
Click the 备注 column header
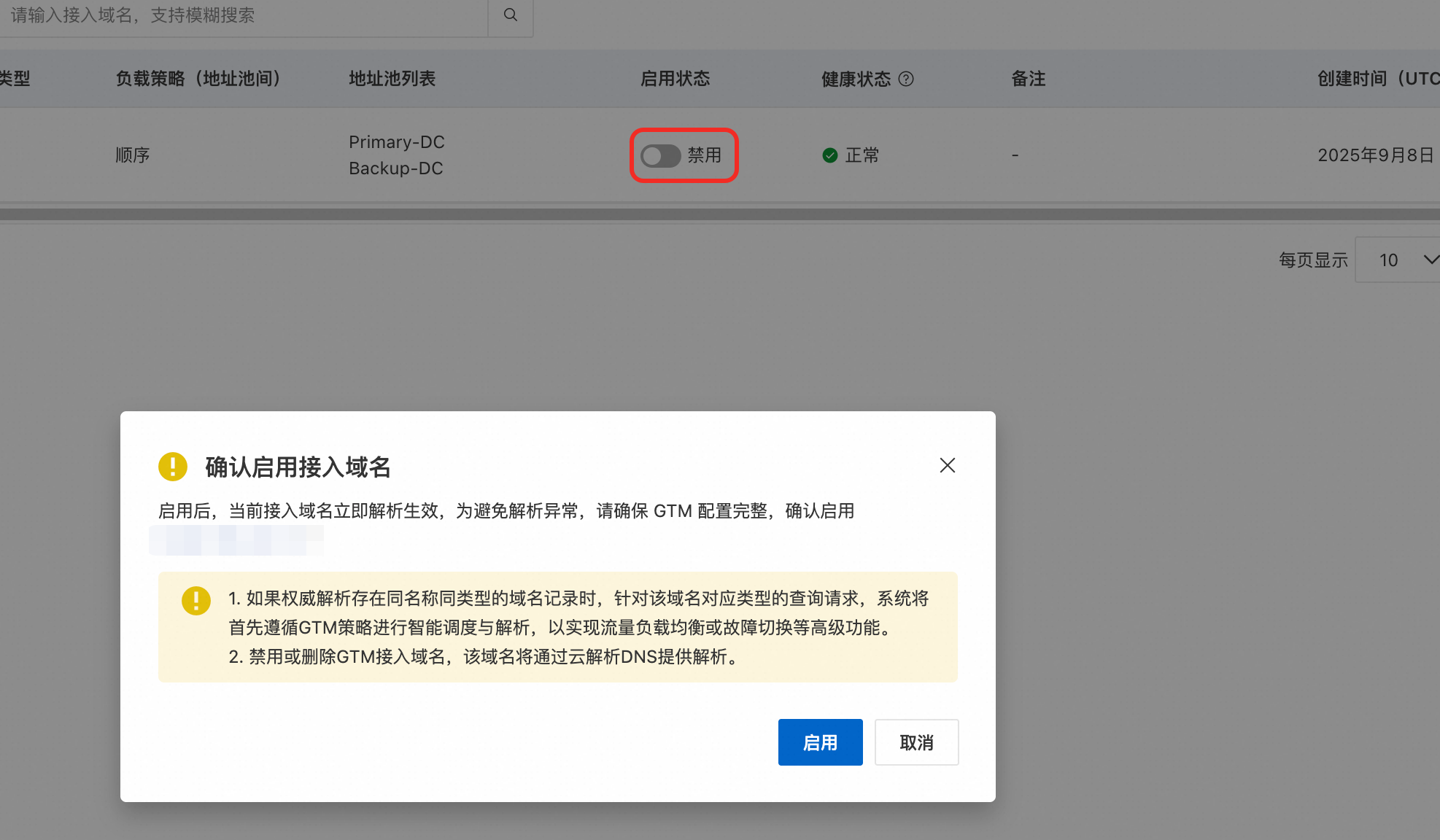click(1028, 79)
